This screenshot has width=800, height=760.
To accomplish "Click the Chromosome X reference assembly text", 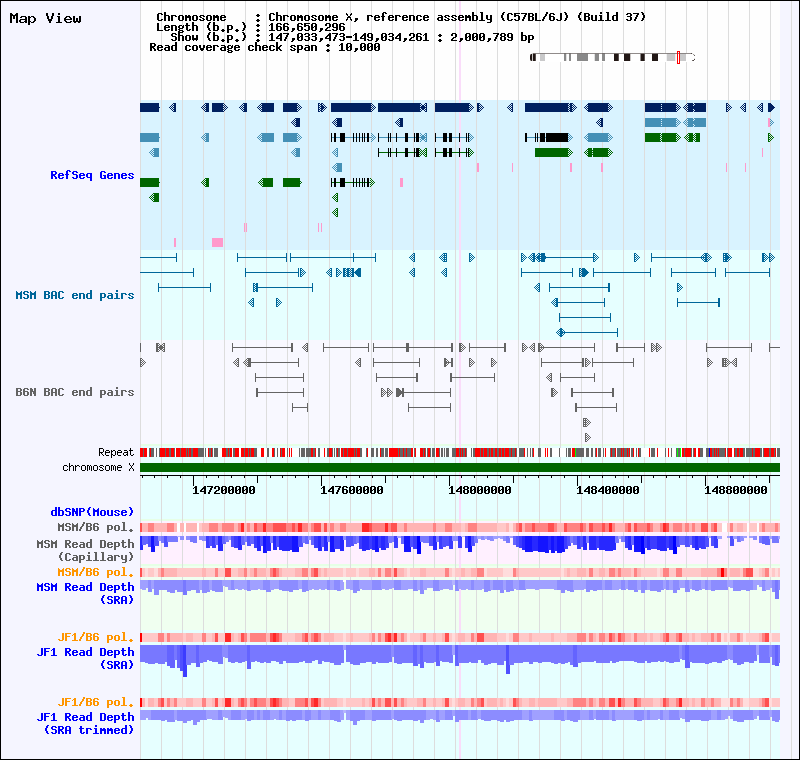I will (457, 17).
